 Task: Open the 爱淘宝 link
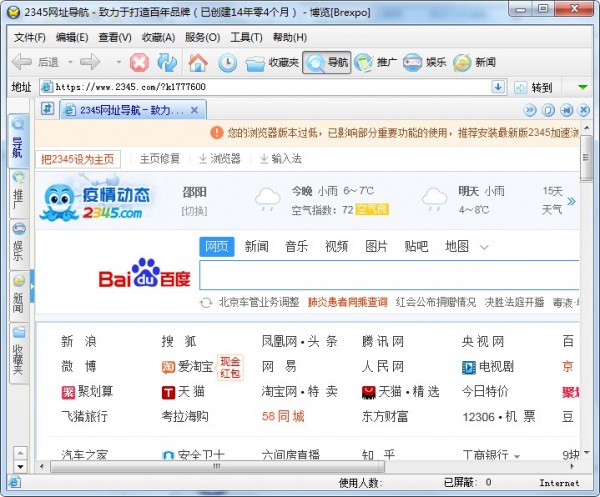(188, 367)
